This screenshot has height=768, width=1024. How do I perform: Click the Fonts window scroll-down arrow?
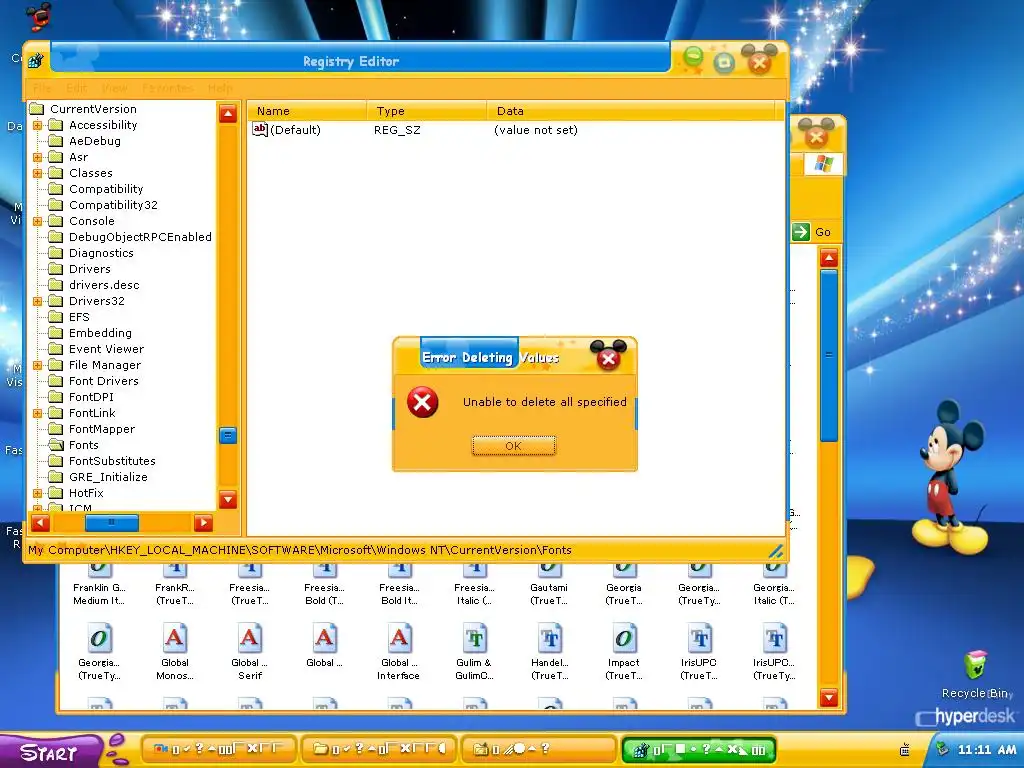point(829,697)
